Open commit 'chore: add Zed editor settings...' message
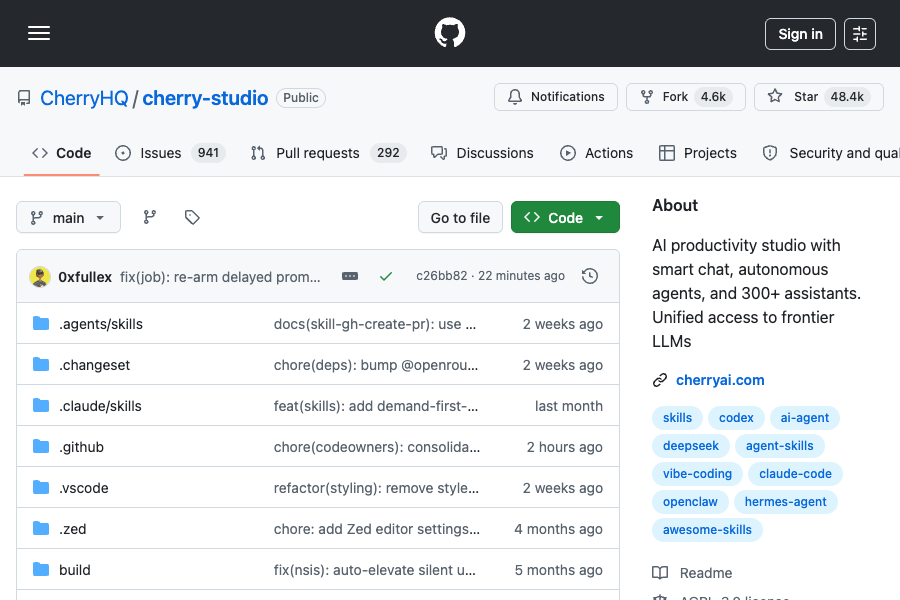 377,529
